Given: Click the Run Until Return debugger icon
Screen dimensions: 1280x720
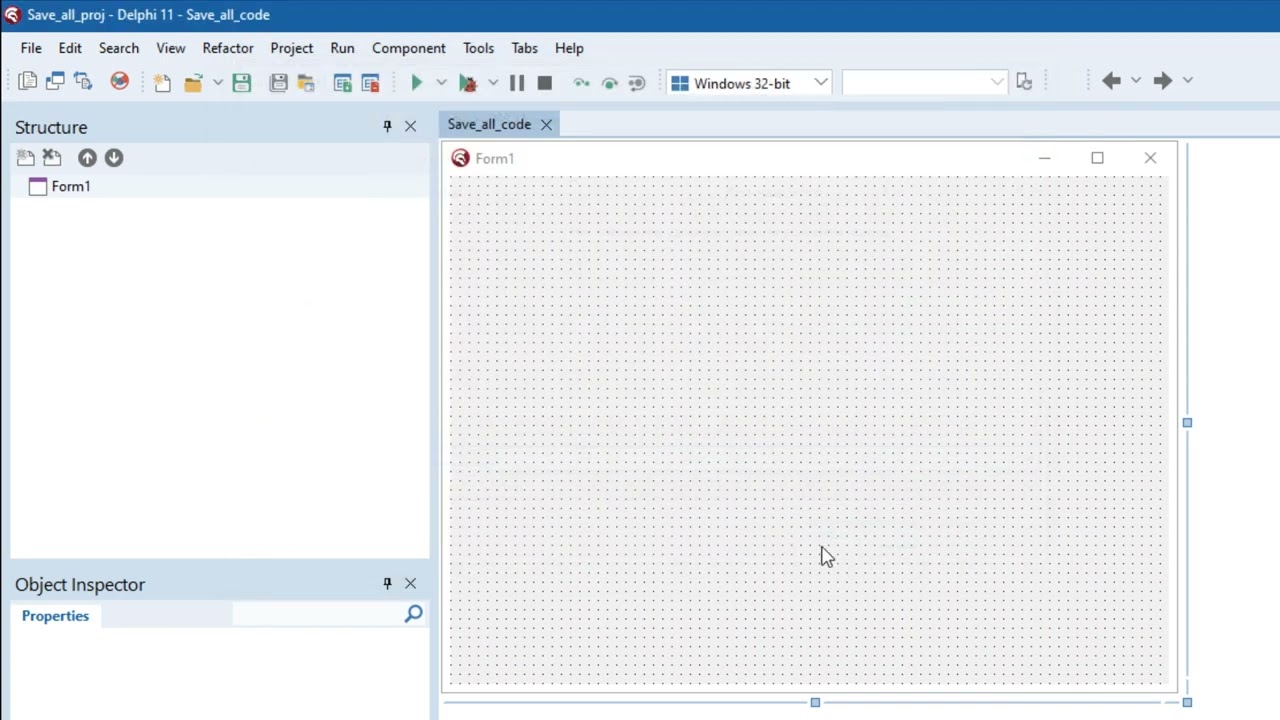Looking at the screenshot, I should pos(637,83).
